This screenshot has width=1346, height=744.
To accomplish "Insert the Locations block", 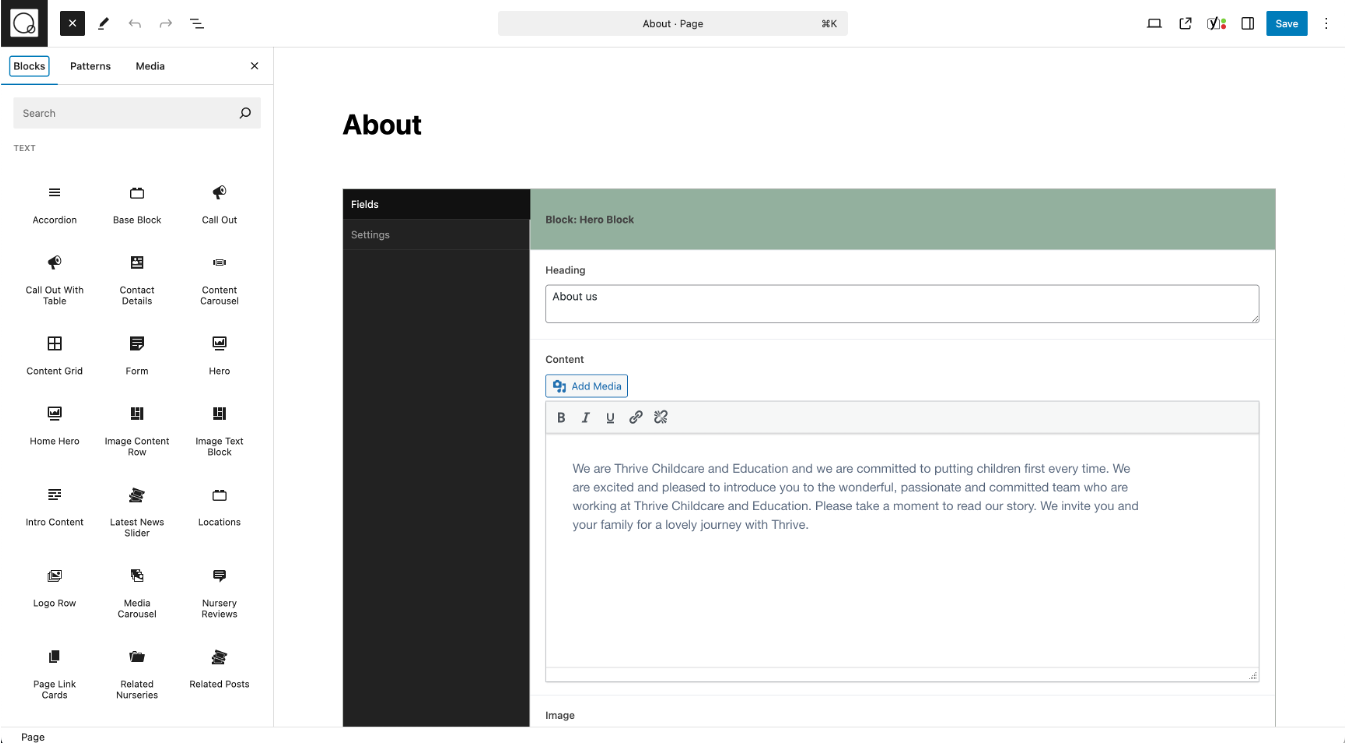I will click(x=219, y=507).
